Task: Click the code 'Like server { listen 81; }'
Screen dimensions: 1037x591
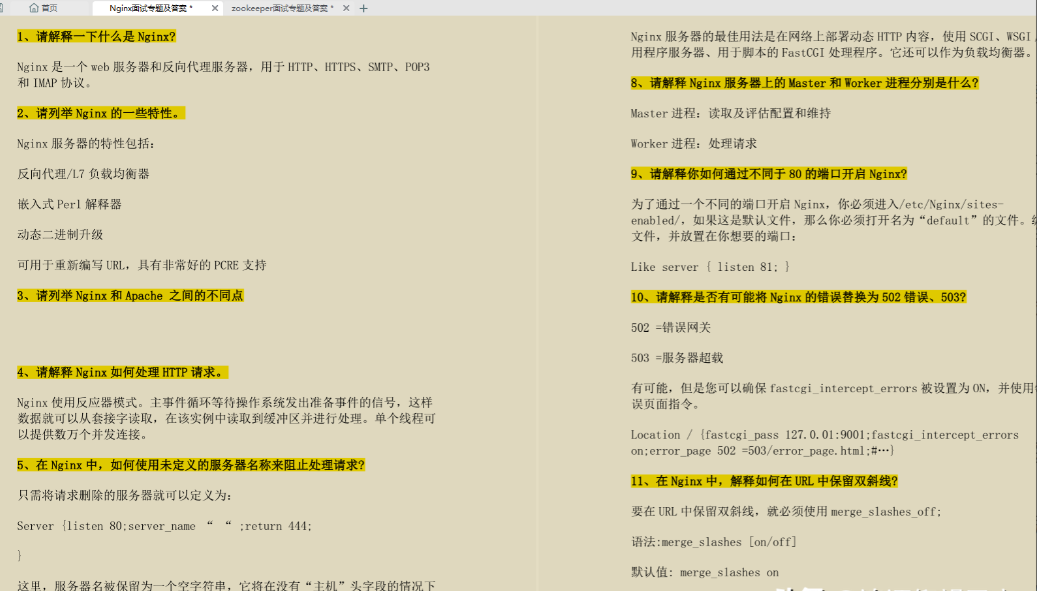Action: 710,267
